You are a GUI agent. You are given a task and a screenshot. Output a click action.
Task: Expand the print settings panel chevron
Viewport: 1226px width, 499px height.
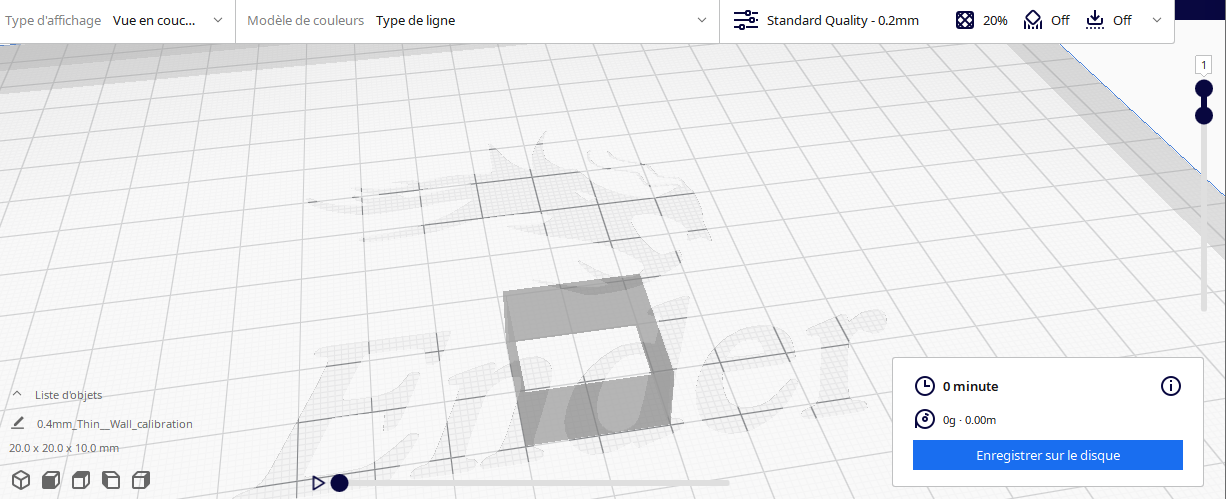tap(1158, 20)
